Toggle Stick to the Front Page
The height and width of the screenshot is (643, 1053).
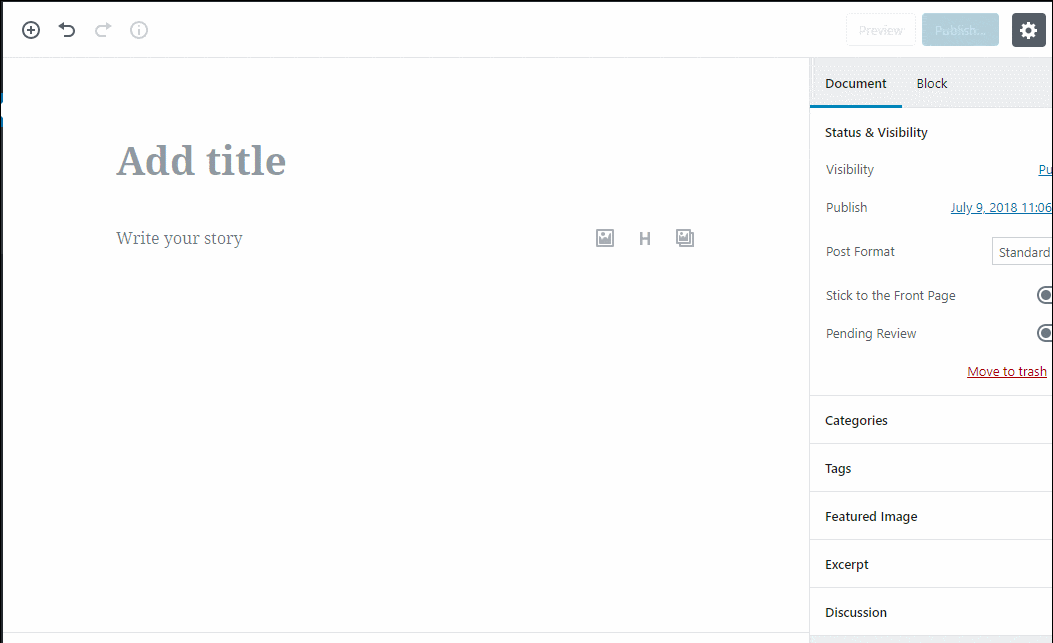(x=1045, y=294)
